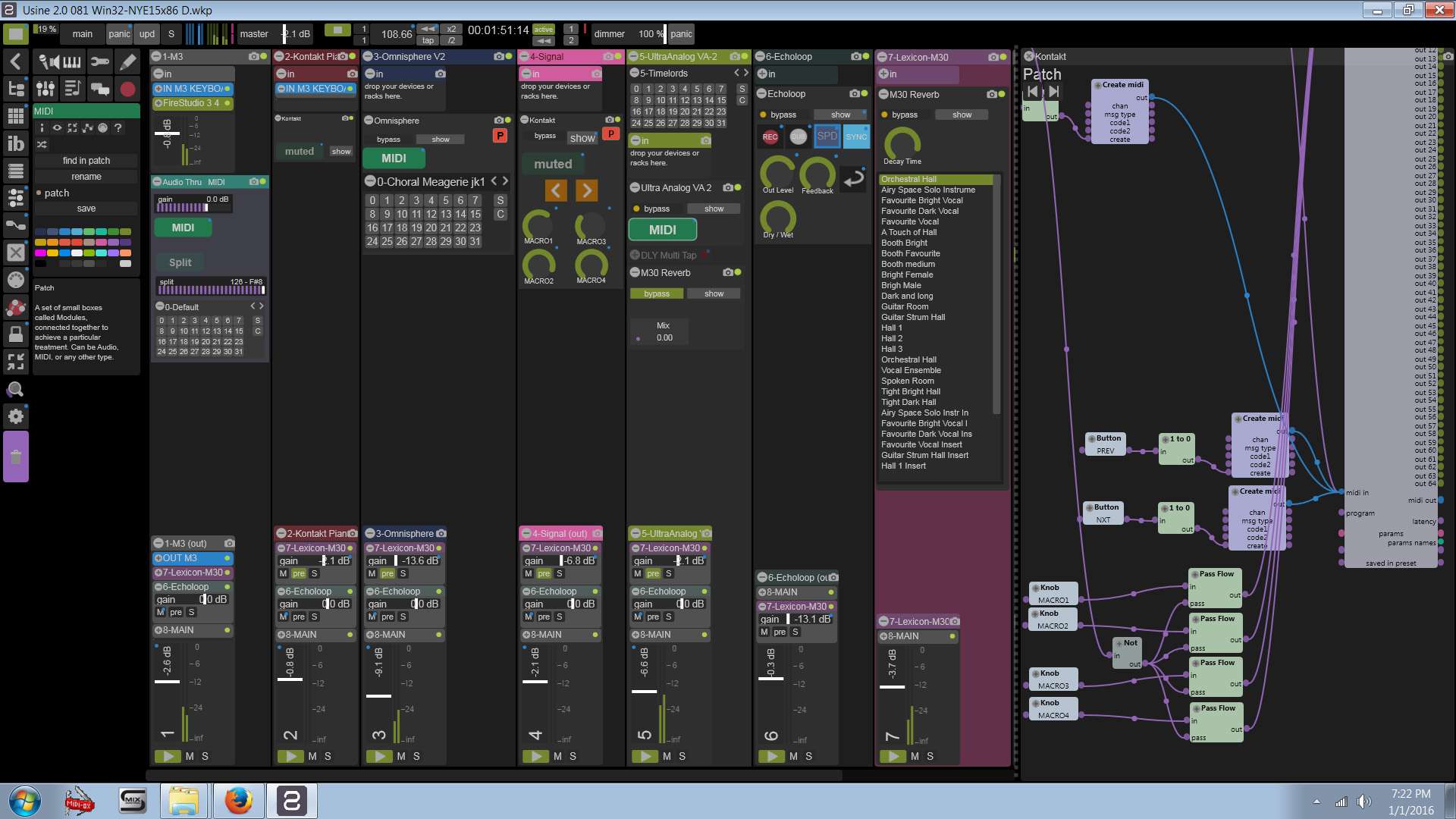Click the Echoloop undo arrow icon
This screenshot has height=819, width=1456.
tap(854, 179)
